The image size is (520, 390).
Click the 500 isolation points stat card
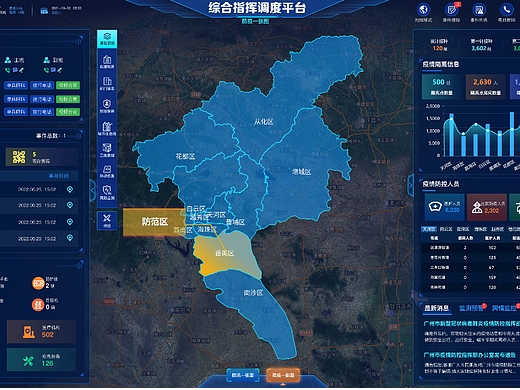442,87
